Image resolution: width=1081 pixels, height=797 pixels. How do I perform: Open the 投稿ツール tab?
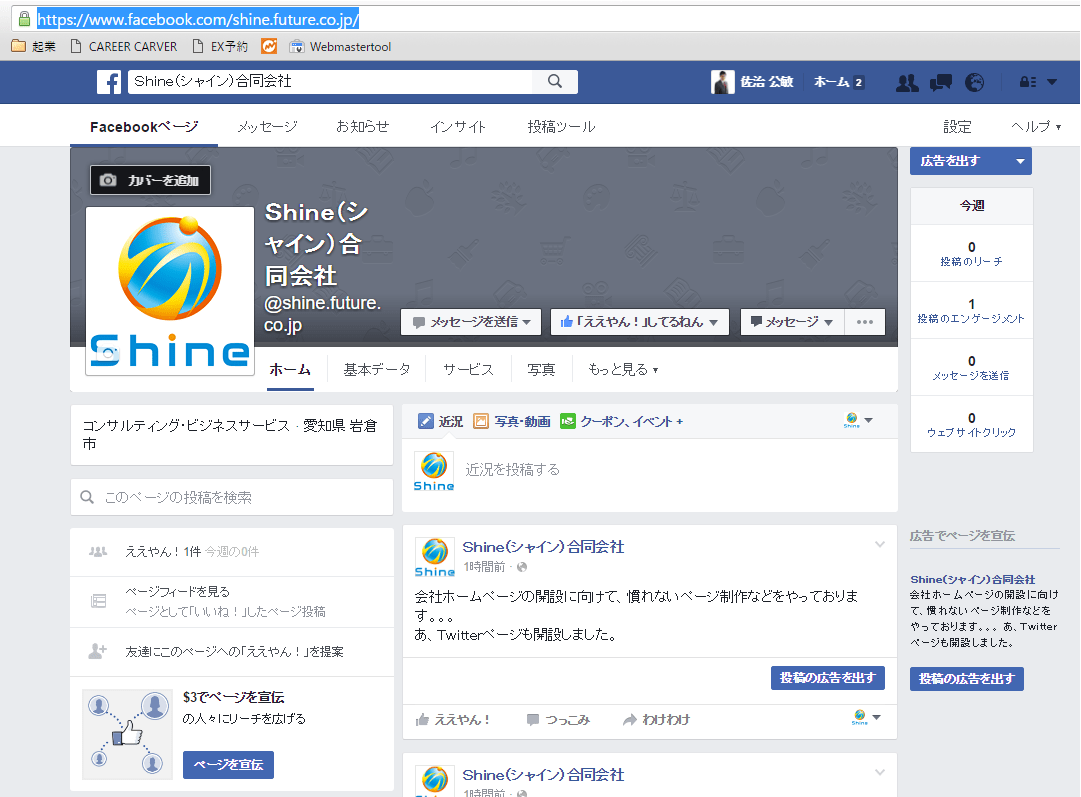[561, 127]
